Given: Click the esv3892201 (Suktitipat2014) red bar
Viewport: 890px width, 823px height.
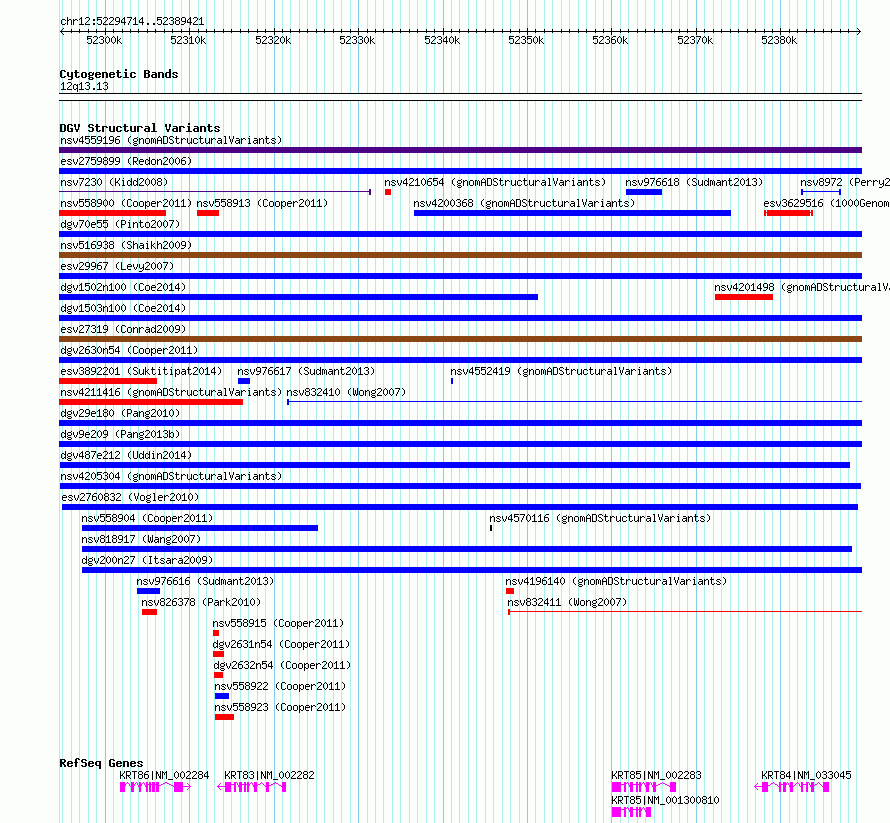Looking at the screenshot, I should click(108, 381).
